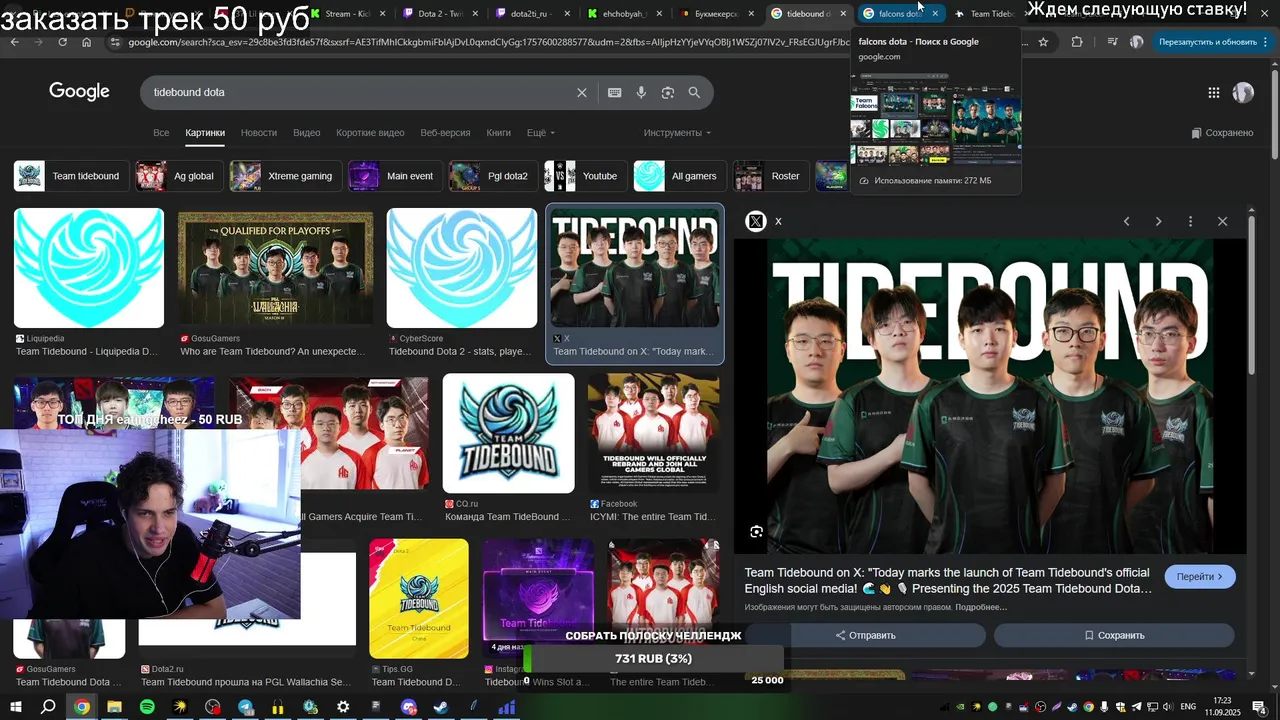Open the Google apps grid

[x=1213, y=92]
